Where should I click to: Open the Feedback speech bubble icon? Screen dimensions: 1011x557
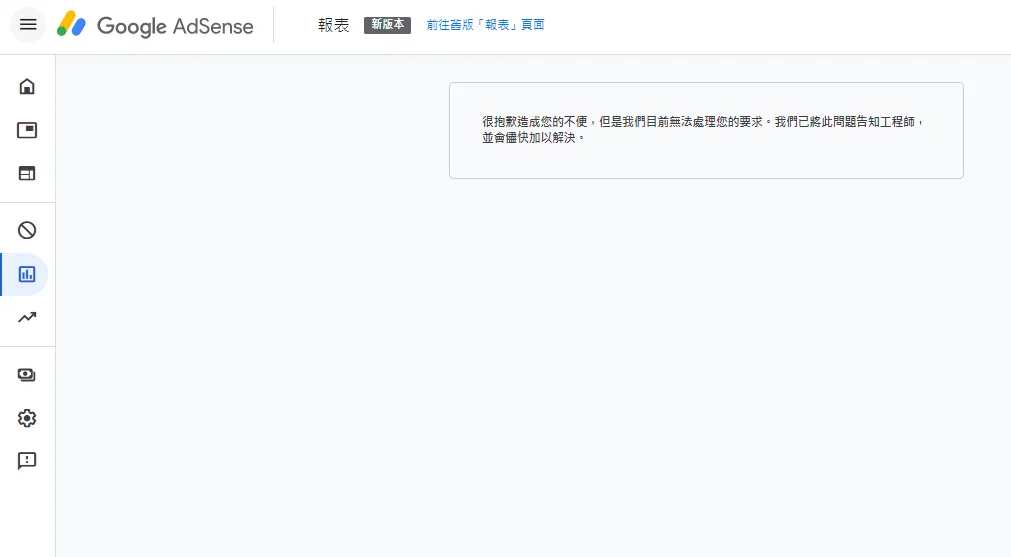point(27,461)
